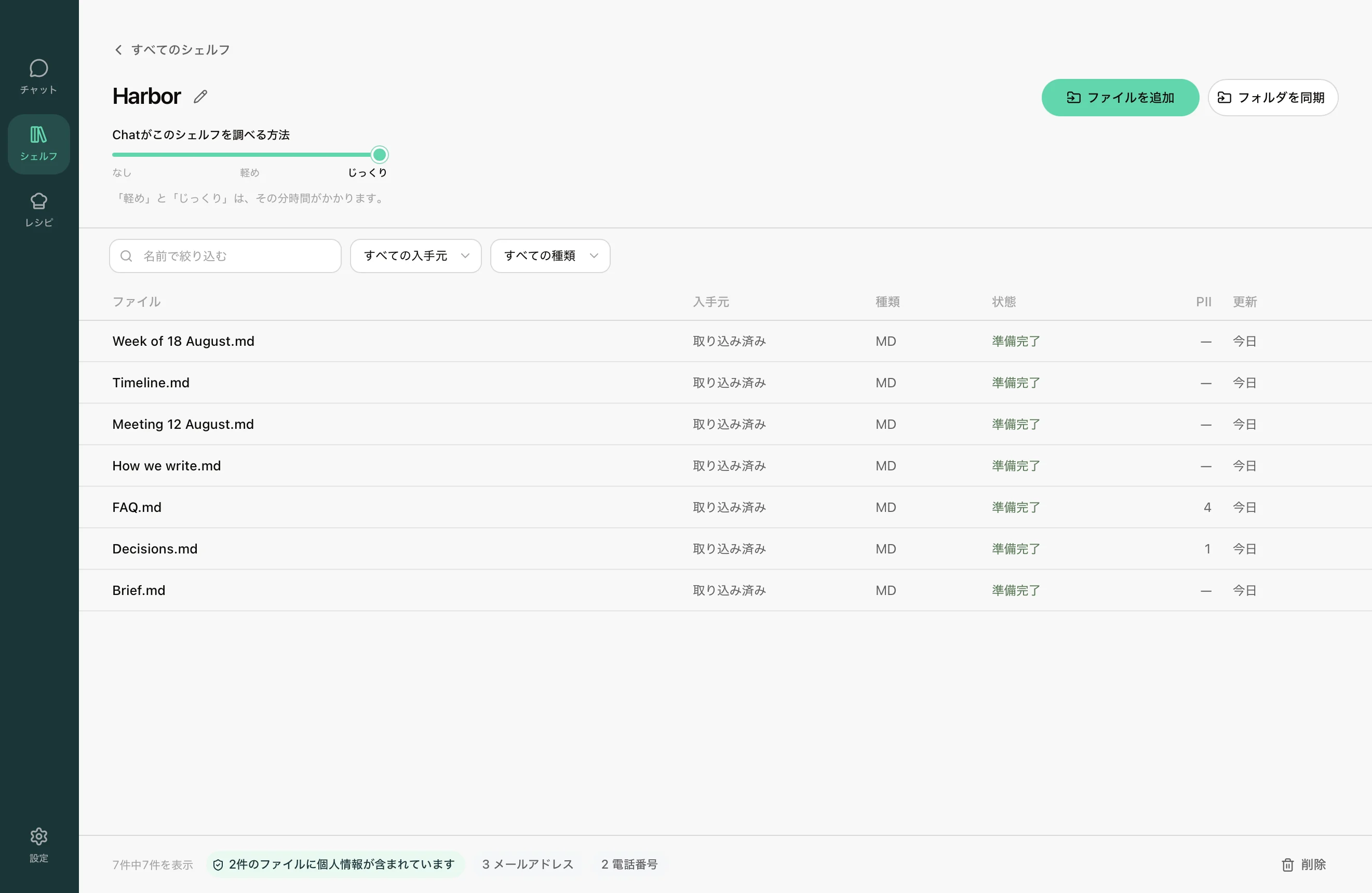Click the PII count 1 on the Decisions.md row

coord(1207,548)
